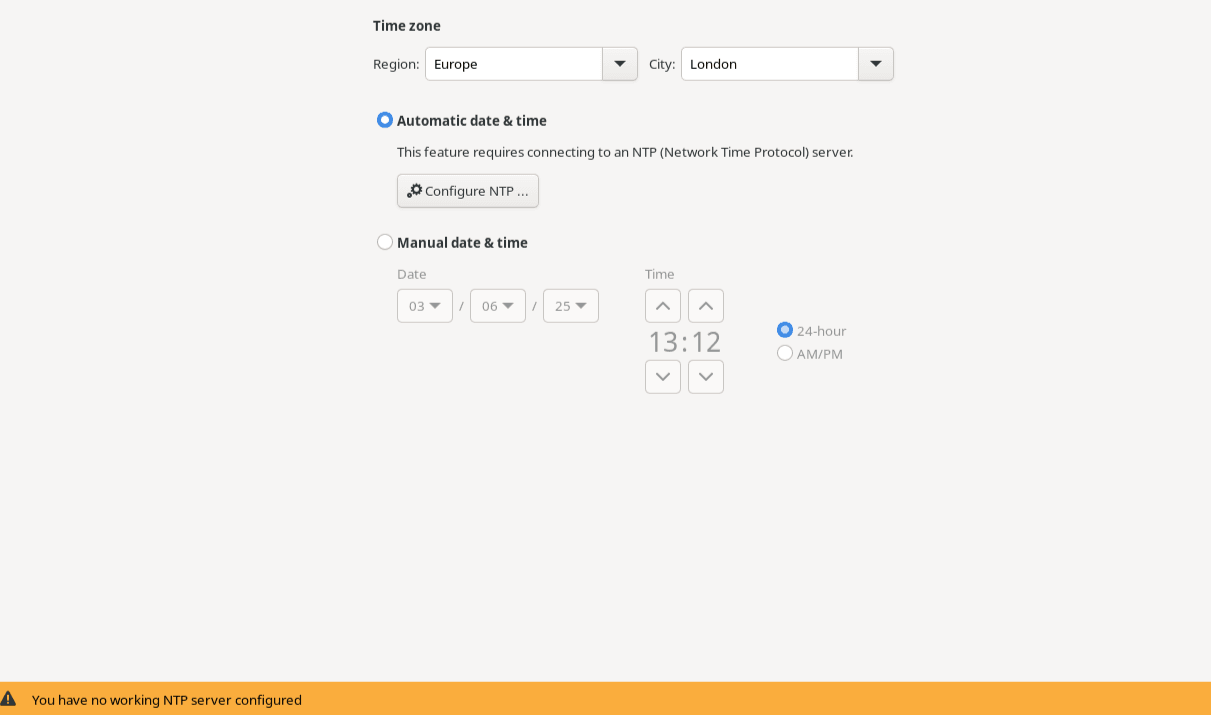Viewport: 1211px width, 715px height.
Task: Select Automatic date & time radio button
Action: coord(385,120)
